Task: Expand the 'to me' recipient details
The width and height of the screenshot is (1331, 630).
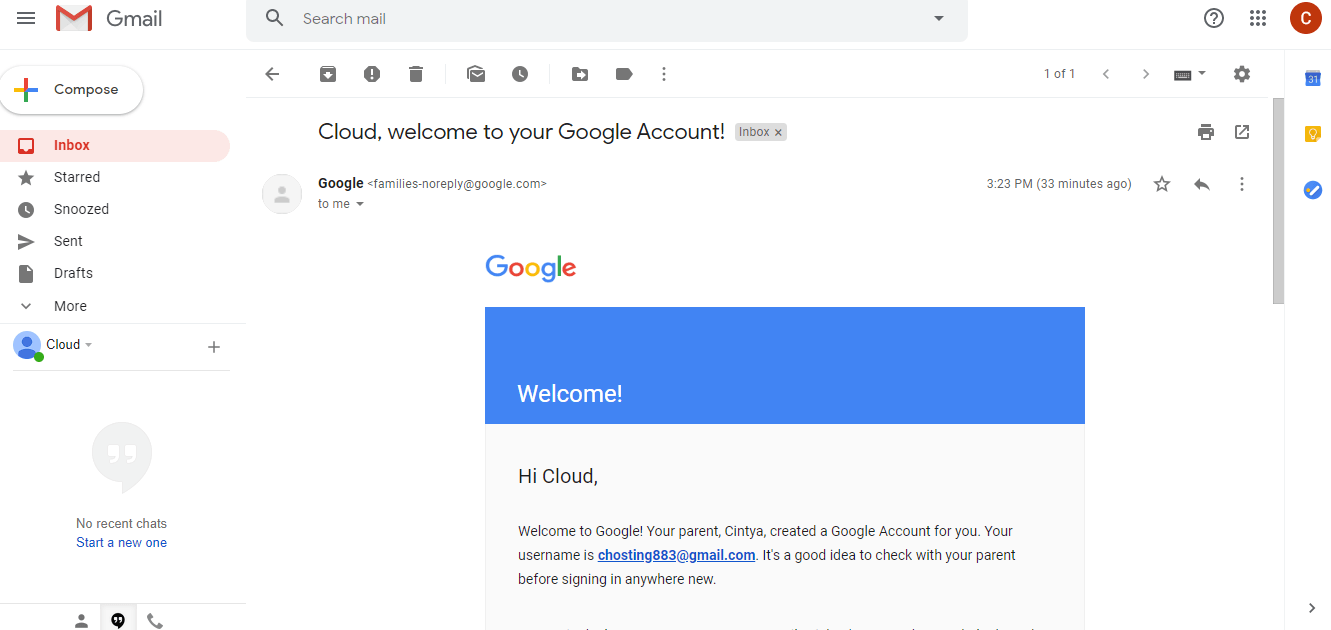Action: [x=360, y=204]
